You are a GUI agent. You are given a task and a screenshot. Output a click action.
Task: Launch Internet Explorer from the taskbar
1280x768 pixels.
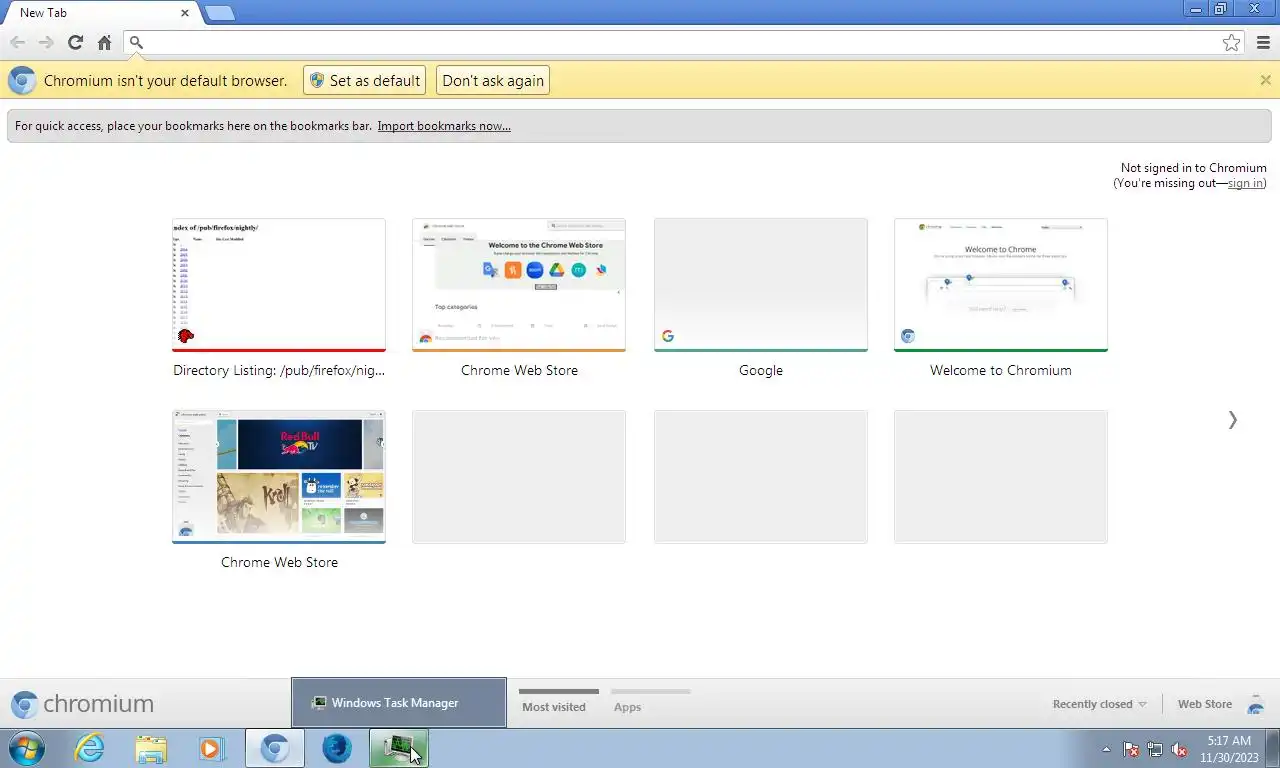point(90,748)
